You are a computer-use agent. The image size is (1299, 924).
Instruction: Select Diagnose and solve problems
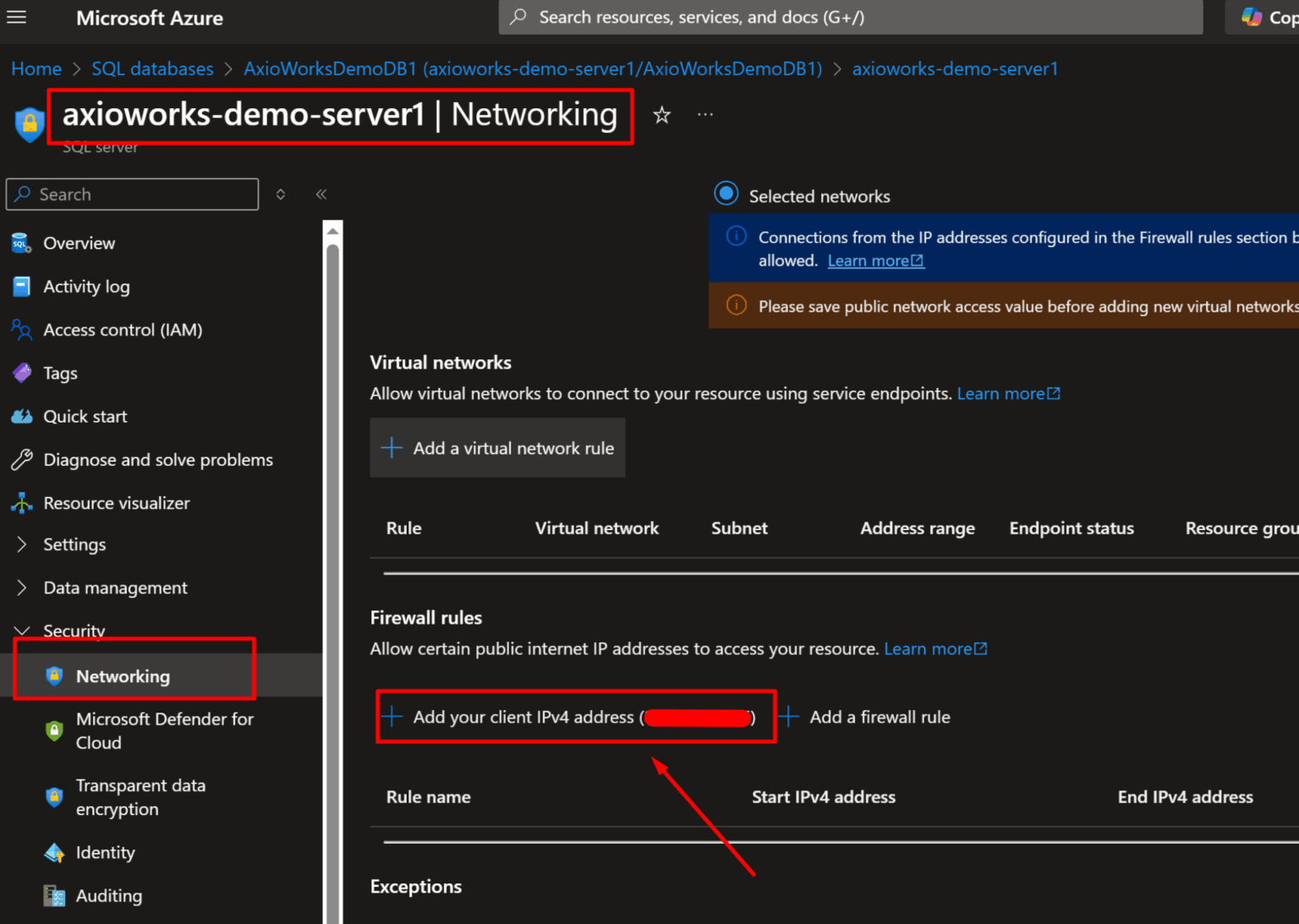point(158,459)
